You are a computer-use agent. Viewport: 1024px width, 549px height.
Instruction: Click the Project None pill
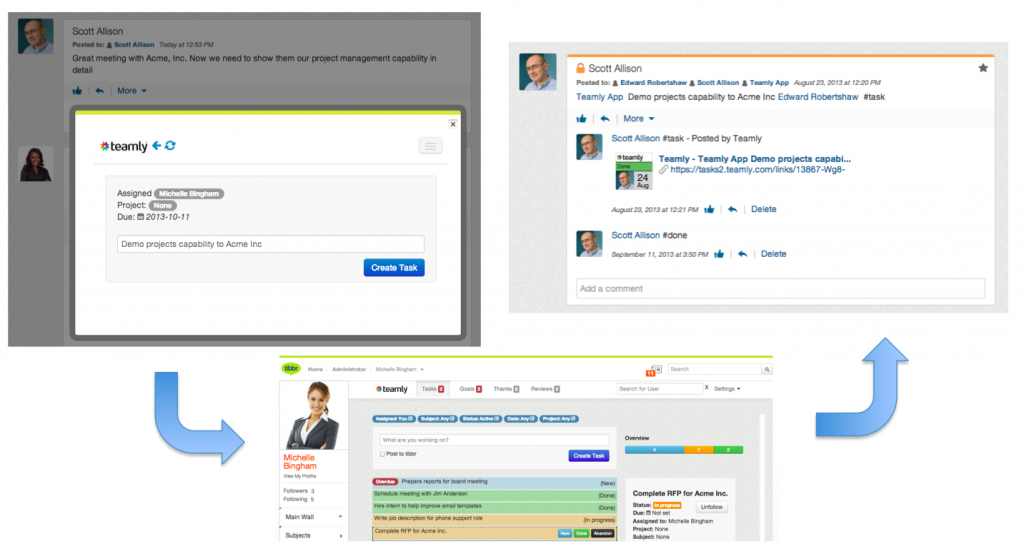coord(163,205)
